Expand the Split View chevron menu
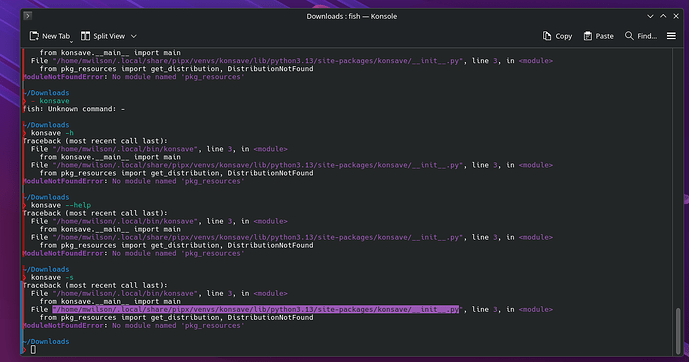This screenshot has height=362, width=689. coord(134,36)
